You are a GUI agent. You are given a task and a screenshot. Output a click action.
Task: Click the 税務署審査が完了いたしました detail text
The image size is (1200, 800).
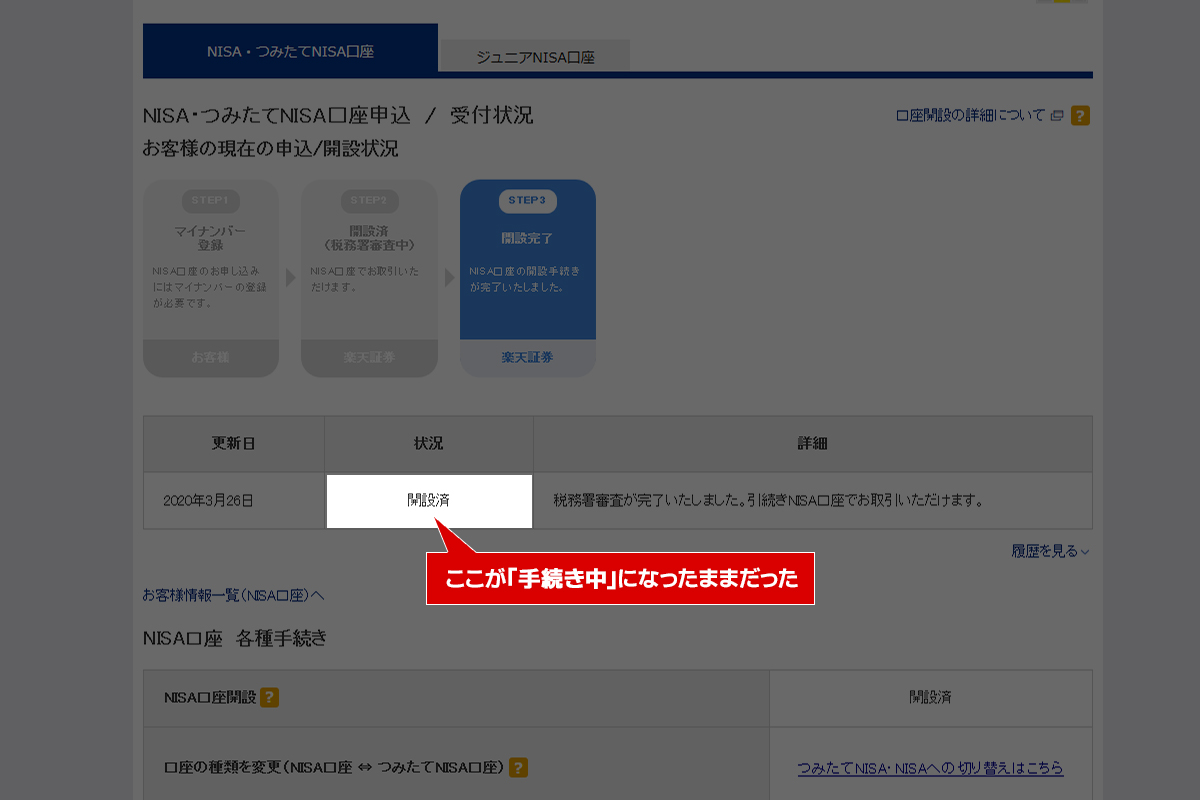[767, 500]
